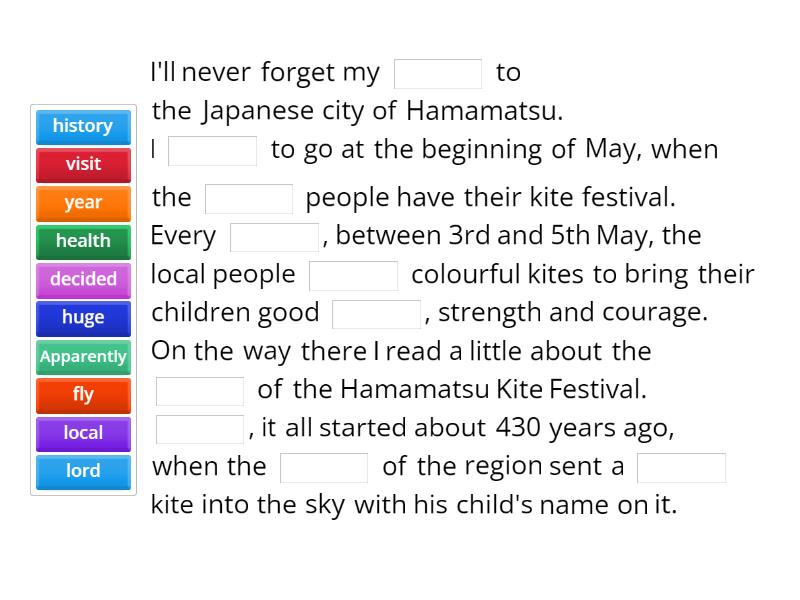The image size is (800, 600).
Task: Select the blue 'huge' tile
Action: click(83, 318)
